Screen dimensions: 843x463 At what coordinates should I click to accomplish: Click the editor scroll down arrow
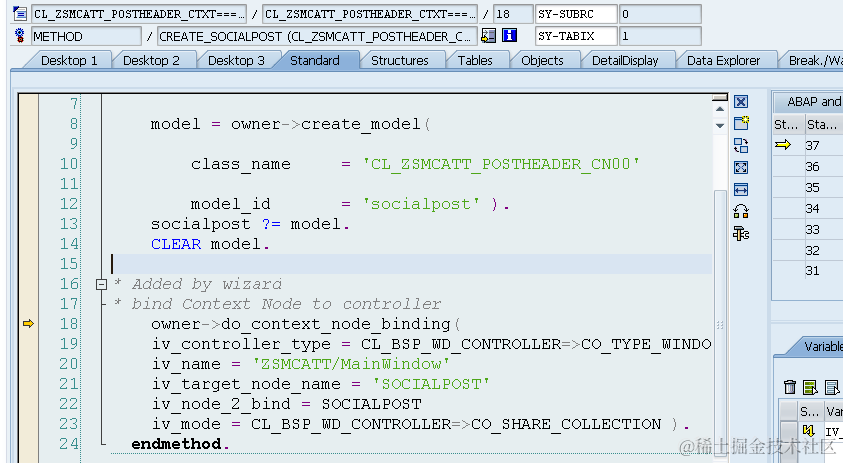click(720, 125)
